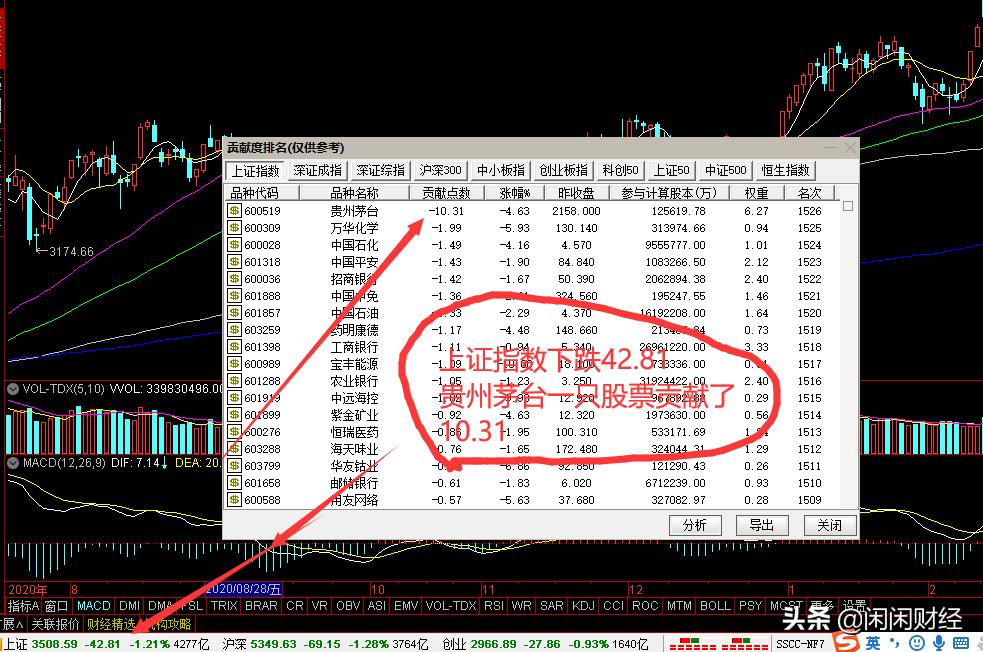Click the dollar icon beside code 603799
The image size is (983, 652).
234,465
